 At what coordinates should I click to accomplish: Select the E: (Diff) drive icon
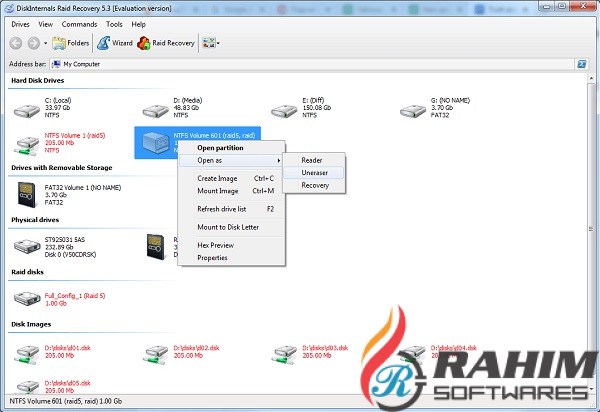coord(284,111)
